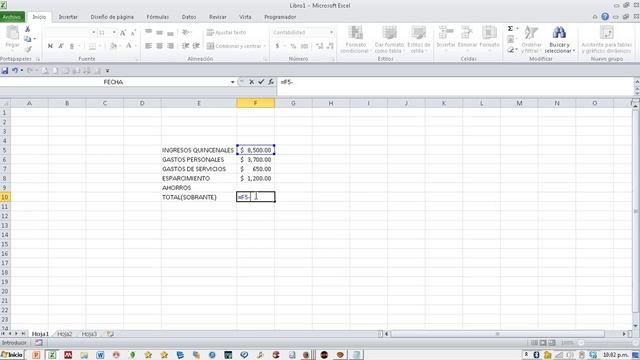
Task: Click the macro recording icon in status bar
Action: click(39, 343)
